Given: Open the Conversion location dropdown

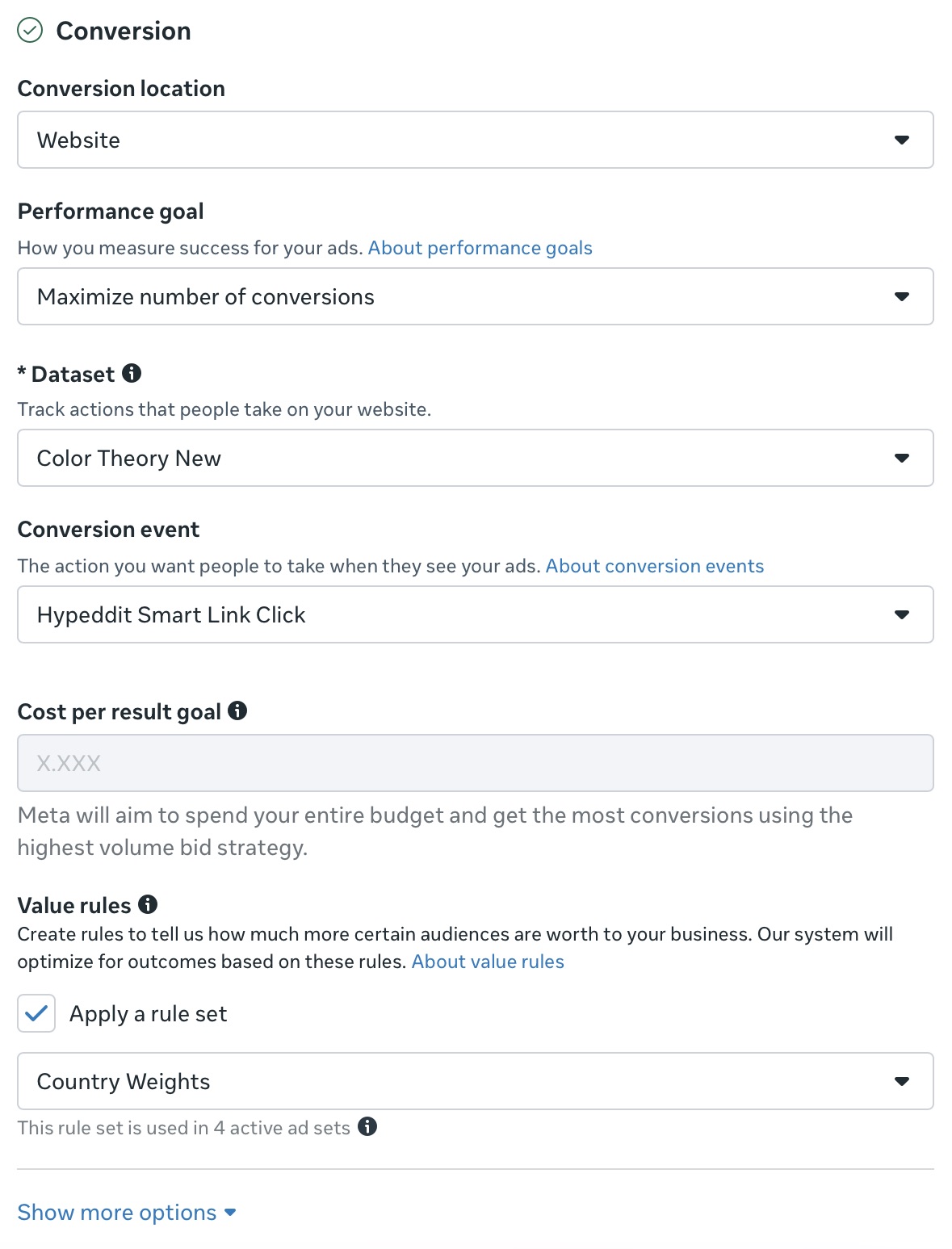Looking at the screenshot, I should click(x=475, y=140).
